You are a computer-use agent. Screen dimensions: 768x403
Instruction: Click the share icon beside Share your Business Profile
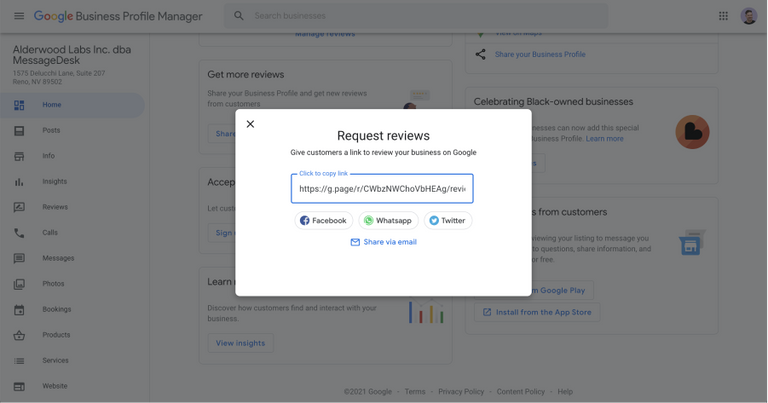pyautogui.click(x=480, y=54)
